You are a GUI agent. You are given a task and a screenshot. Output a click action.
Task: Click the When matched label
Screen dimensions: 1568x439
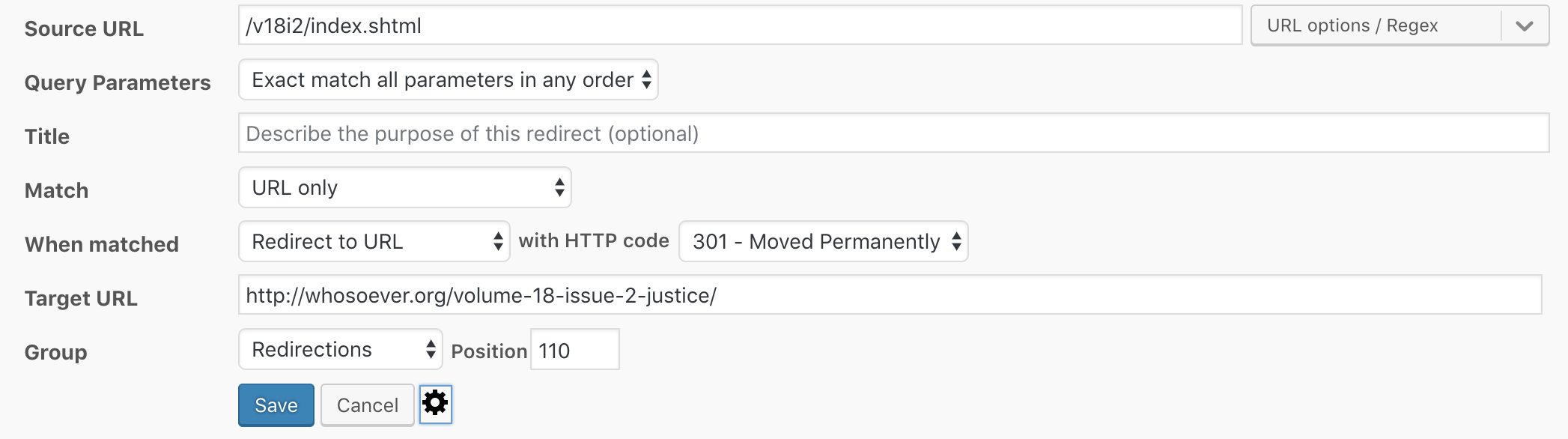click(103, 244)
